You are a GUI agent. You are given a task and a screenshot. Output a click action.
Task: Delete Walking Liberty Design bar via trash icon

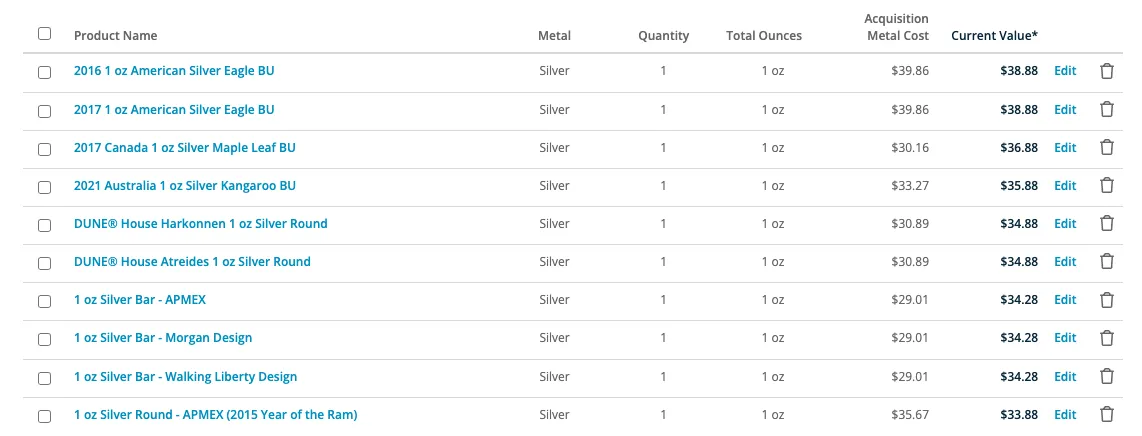(1106, 376)
